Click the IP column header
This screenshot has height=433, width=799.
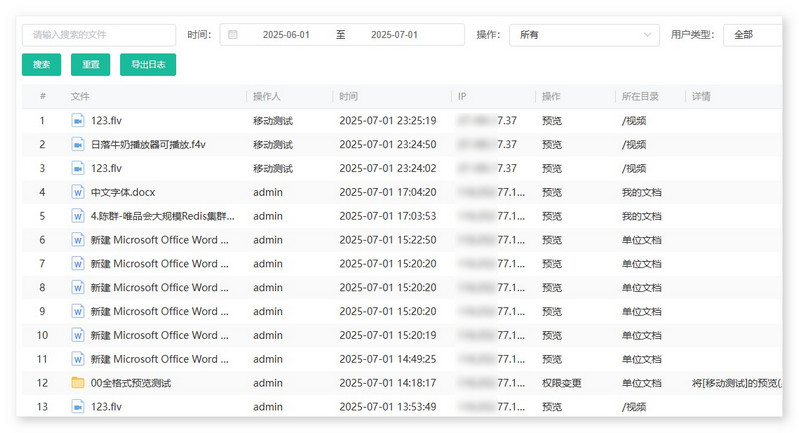[462, 96]
